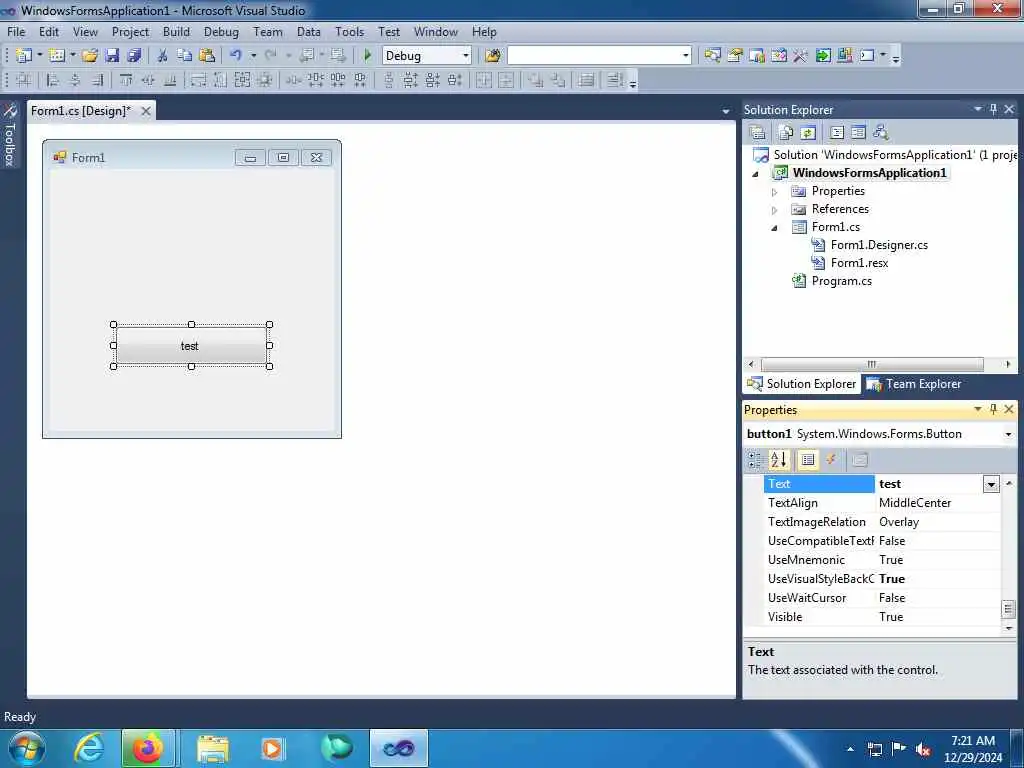Open the Project menu
Viewport: 1024px width, 768px height.
(x=130, y=32)
